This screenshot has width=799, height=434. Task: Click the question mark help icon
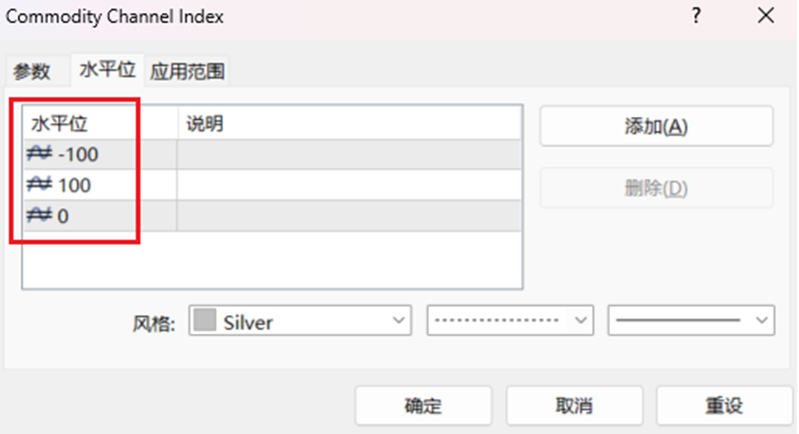click(696, 17)
